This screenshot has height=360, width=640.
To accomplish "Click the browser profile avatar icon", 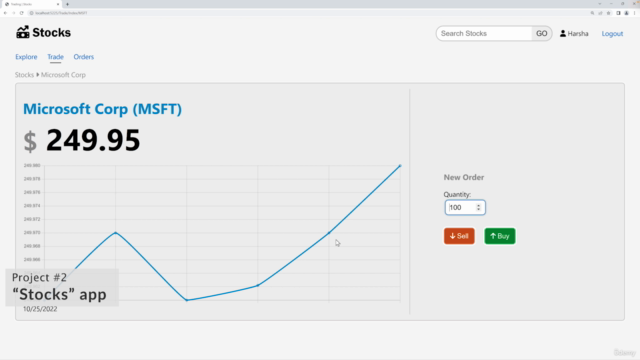I will pos(627,13).
